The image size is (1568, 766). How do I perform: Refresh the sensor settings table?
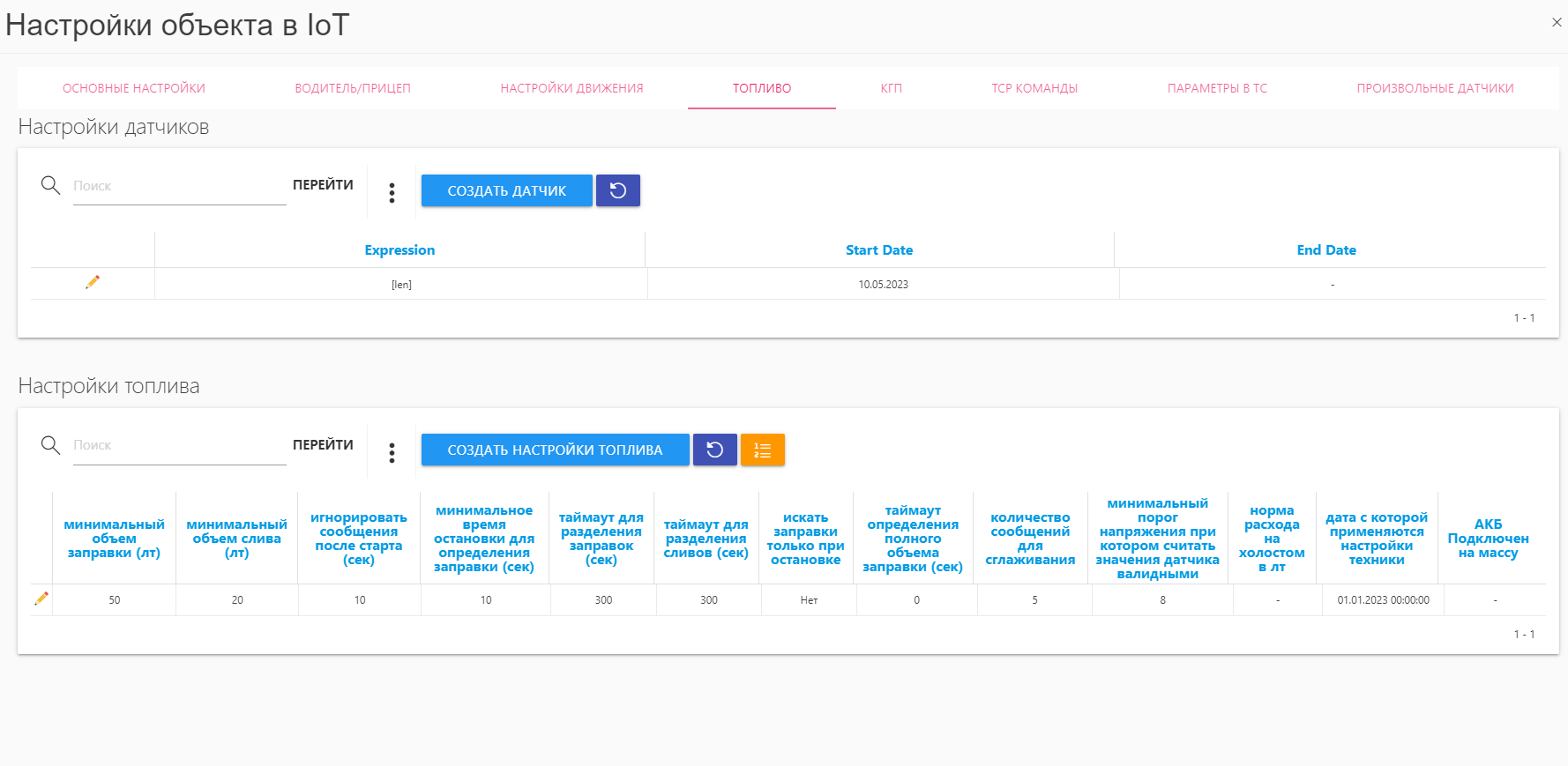click(617, 190)
